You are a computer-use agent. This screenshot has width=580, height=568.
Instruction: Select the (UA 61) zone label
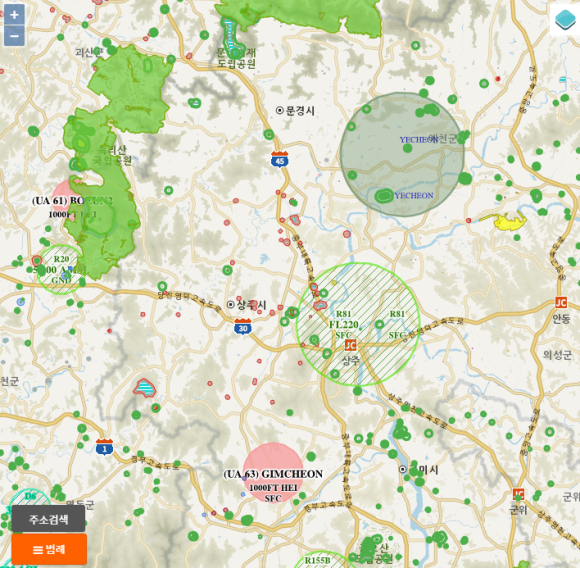coord(72,201)
